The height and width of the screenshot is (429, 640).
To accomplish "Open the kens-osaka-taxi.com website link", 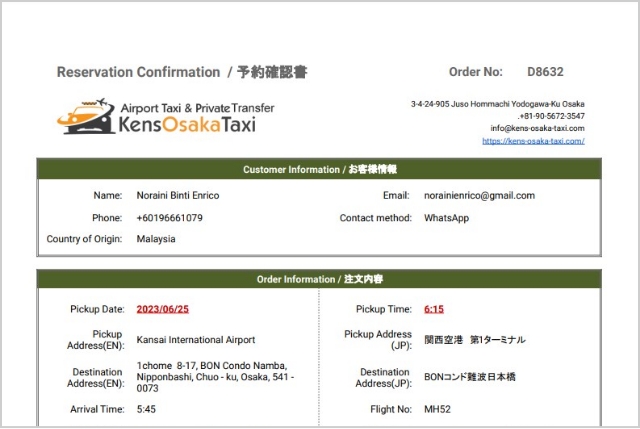I will point(533,141).
